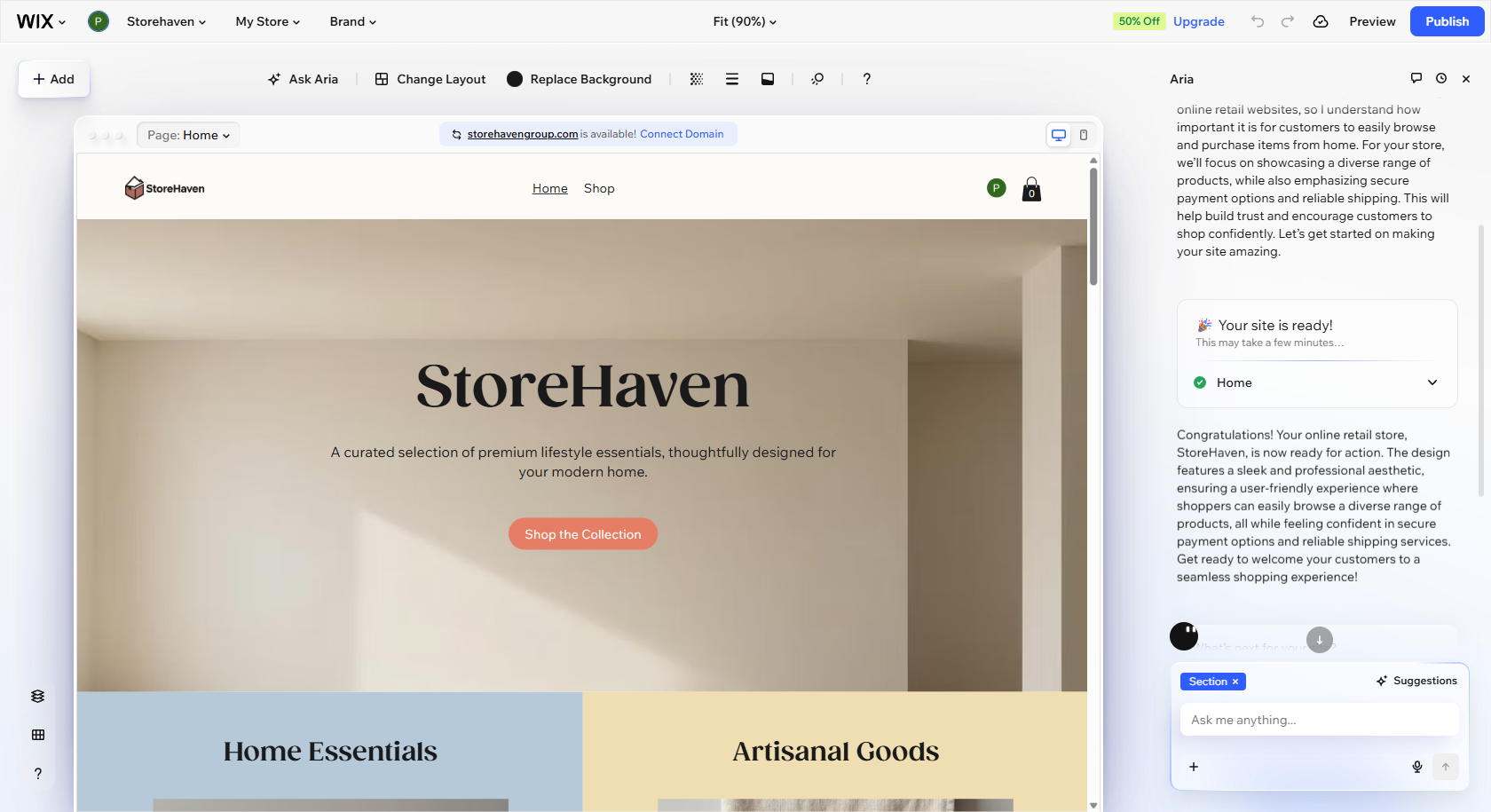This screenshot has height=812, width=1491.
Task: Click the three-line stretch section icon
Action: click(x=732, y=79)
